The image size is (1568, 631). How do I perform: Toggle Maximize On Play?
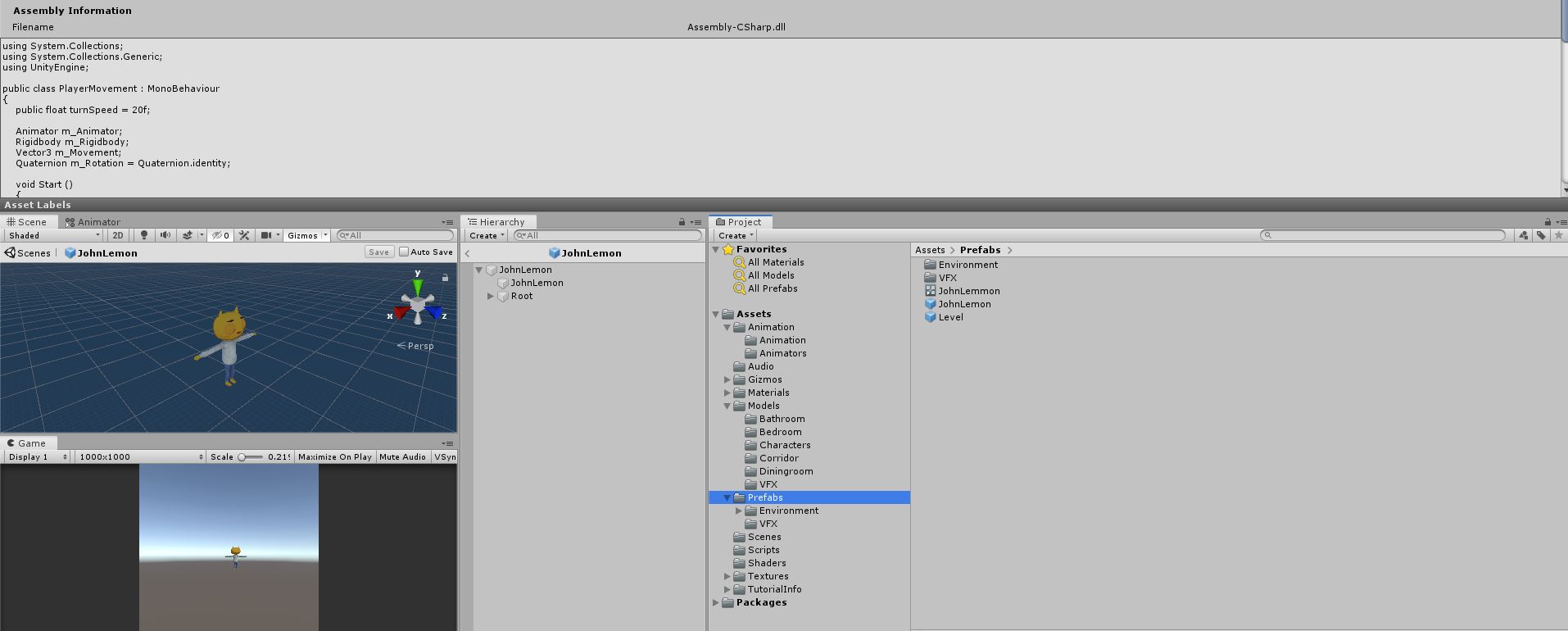[335, 456]
